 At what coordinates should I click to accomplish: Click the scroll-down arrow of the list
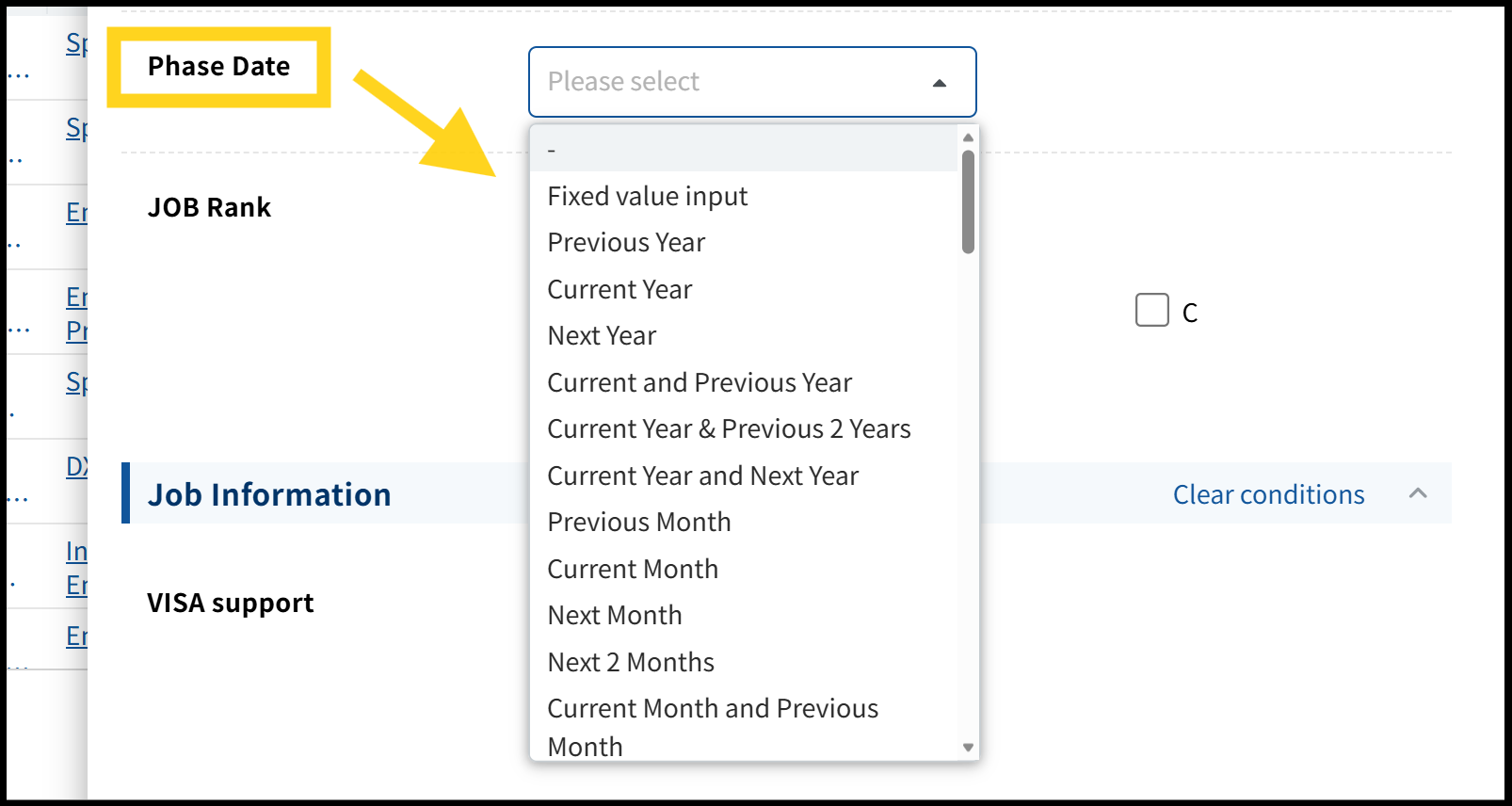[x=968, y=748]
